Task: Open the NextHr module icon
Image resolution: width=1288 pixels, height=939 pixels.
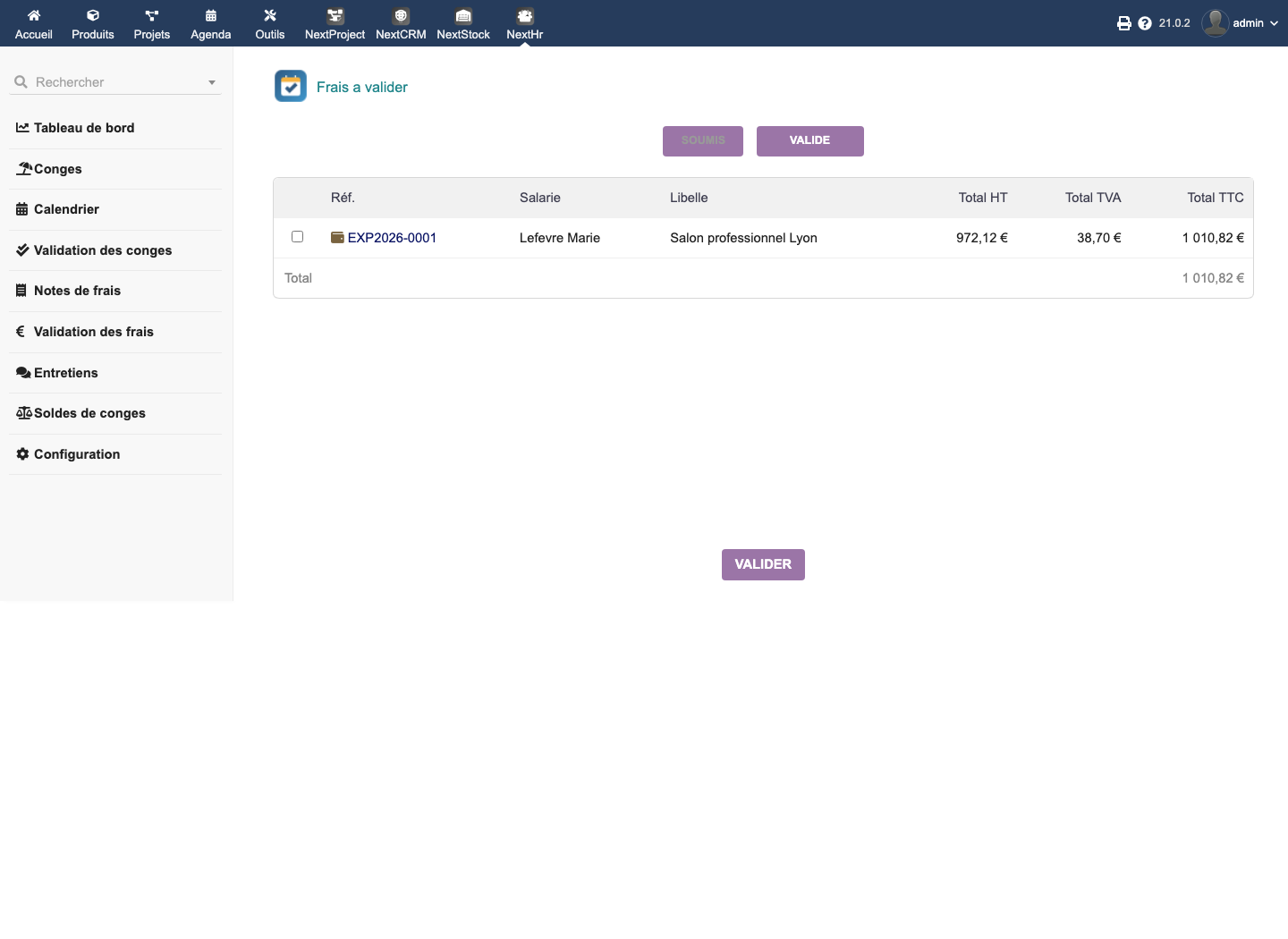Action: [525, 16]
